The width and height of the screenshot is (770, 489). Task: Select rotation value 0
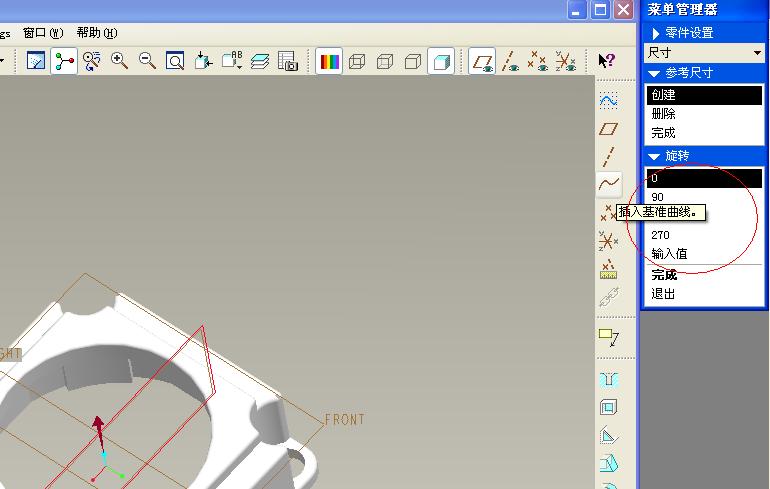[704, 178]
